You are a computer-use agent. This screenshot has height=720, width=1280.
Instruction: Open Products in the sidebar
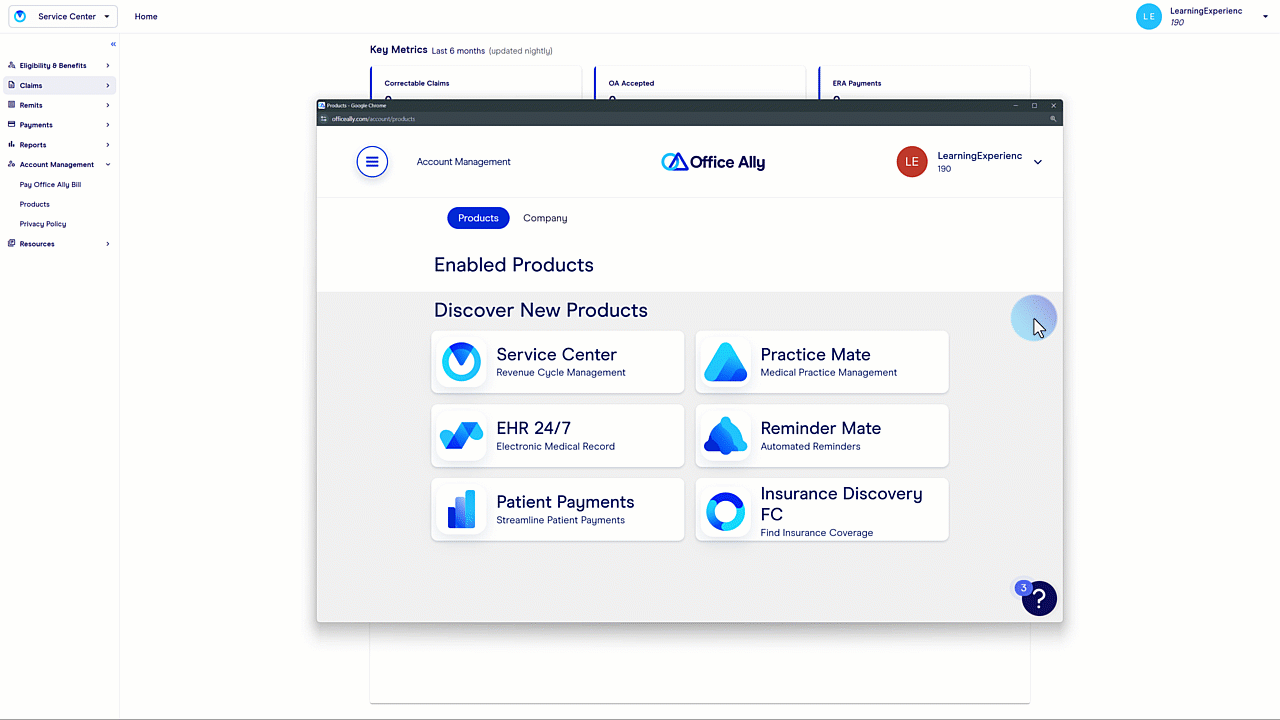point(34,204)
